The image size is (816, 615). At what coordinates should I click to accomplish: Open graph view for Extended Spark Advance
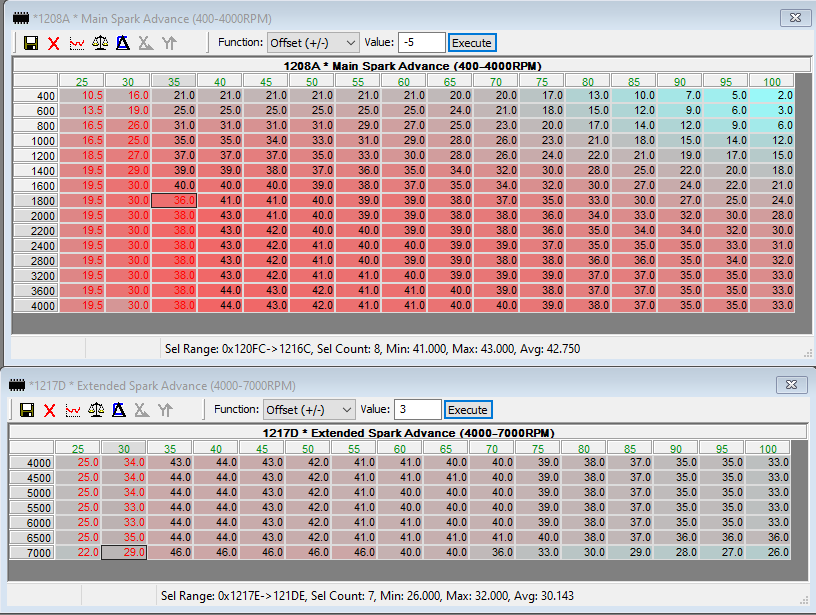[73, 409]
